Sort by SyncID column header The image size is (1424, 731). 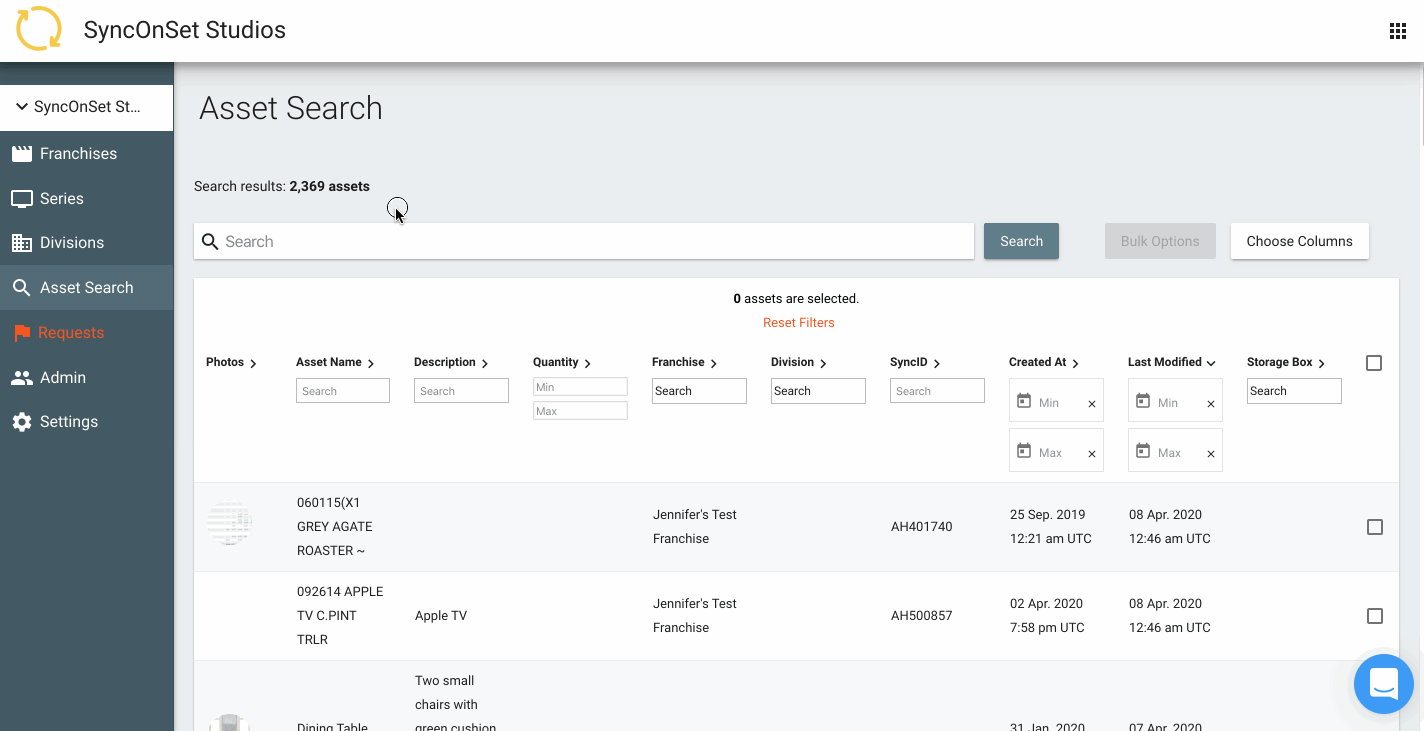(915, 362)
